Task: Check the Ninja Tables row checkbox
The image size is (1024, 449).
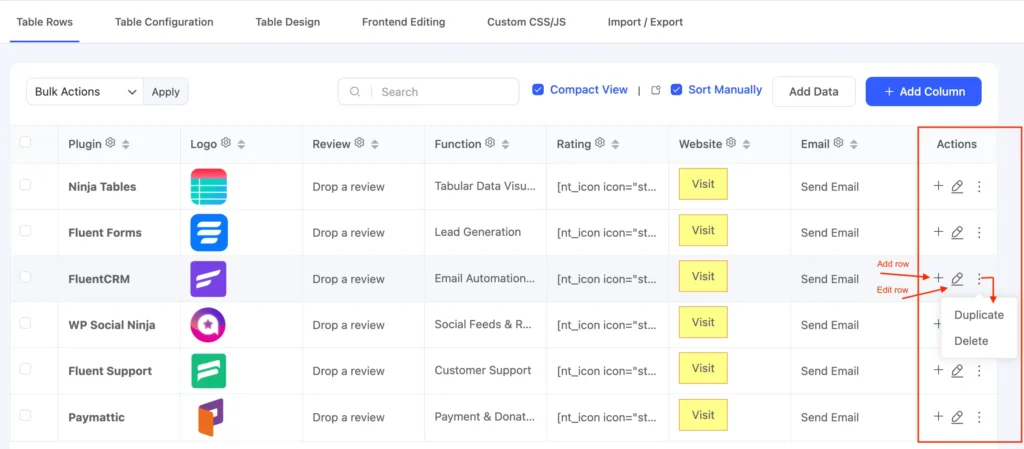Action: tap(25, 185)
